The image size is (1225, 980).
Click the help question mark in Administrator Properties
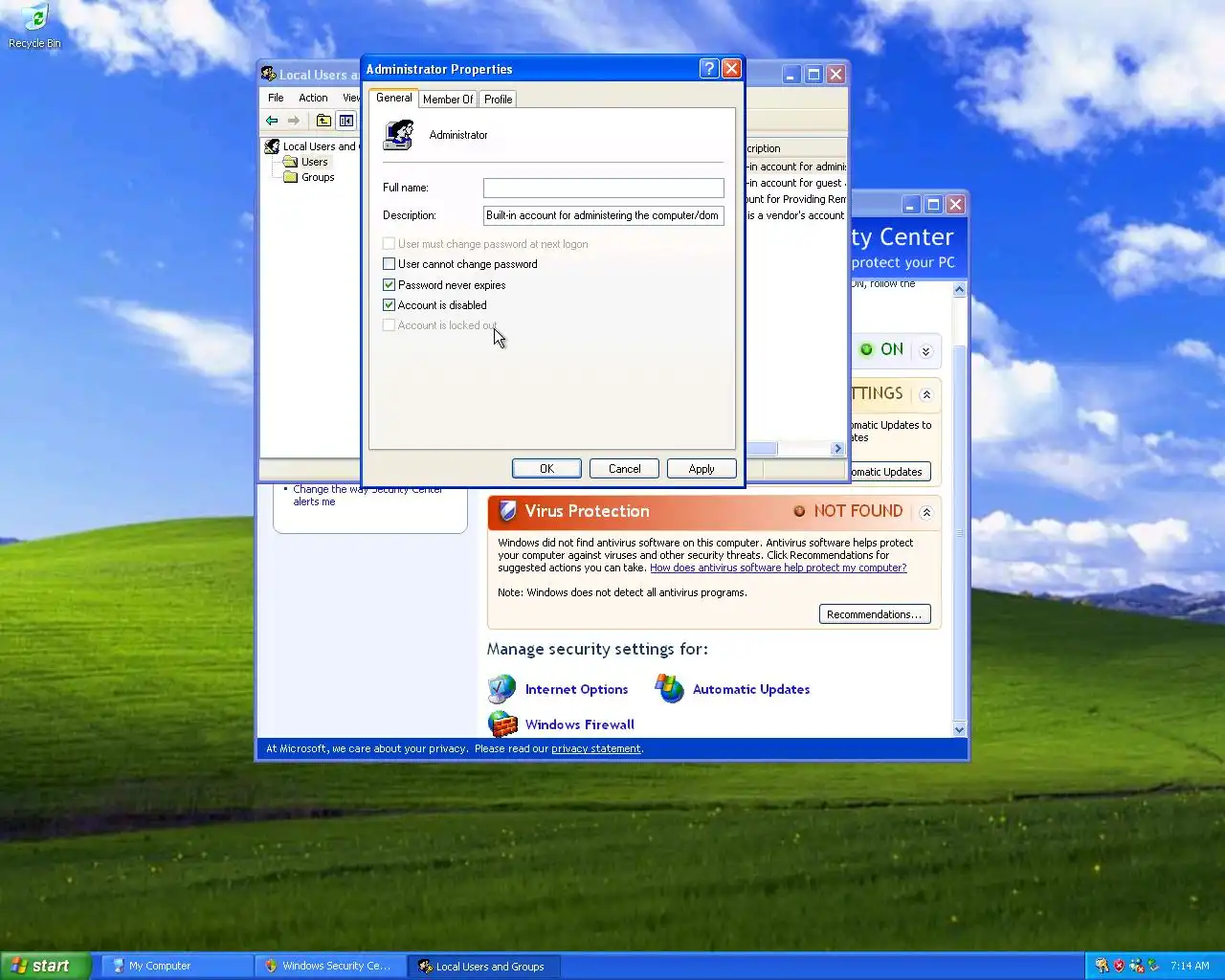tap(709, 69)
